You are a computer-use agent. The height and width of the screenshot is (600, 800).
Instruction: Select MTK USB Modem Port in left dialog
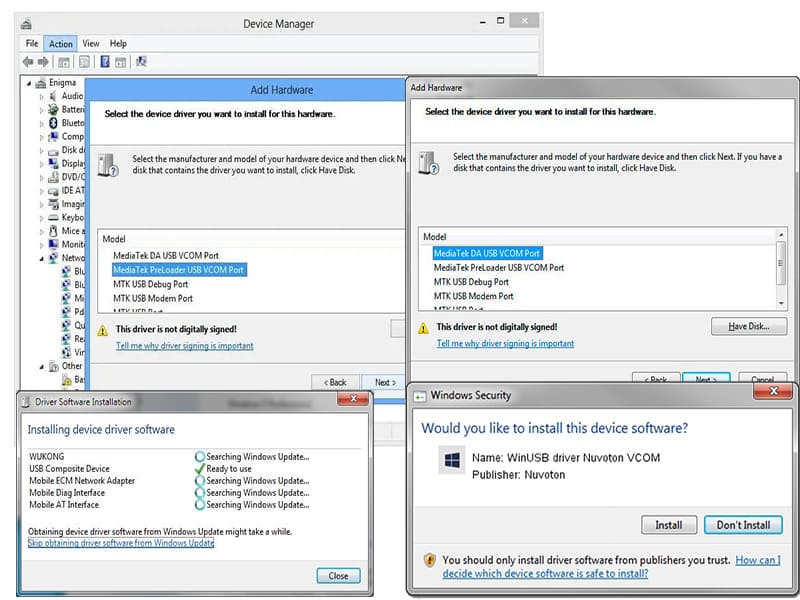[153, 298]
